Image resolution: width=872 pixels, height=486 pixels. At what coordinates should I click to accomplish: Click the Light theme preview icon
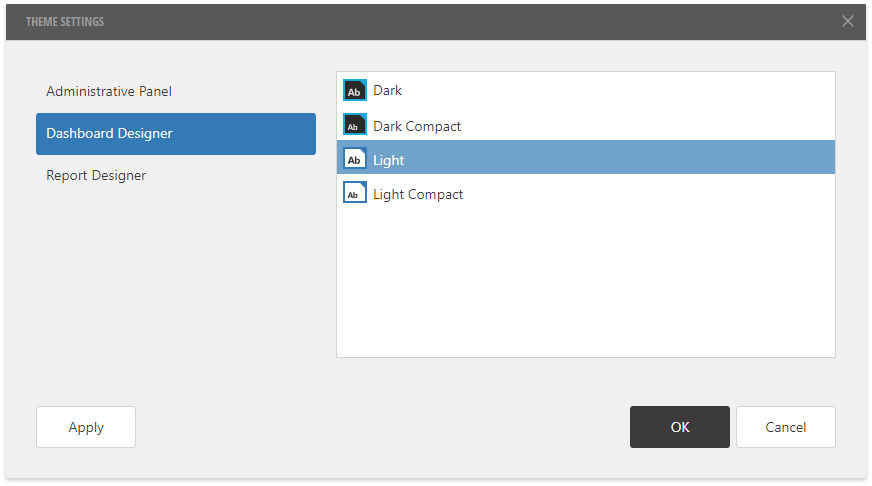coord(355,159)
